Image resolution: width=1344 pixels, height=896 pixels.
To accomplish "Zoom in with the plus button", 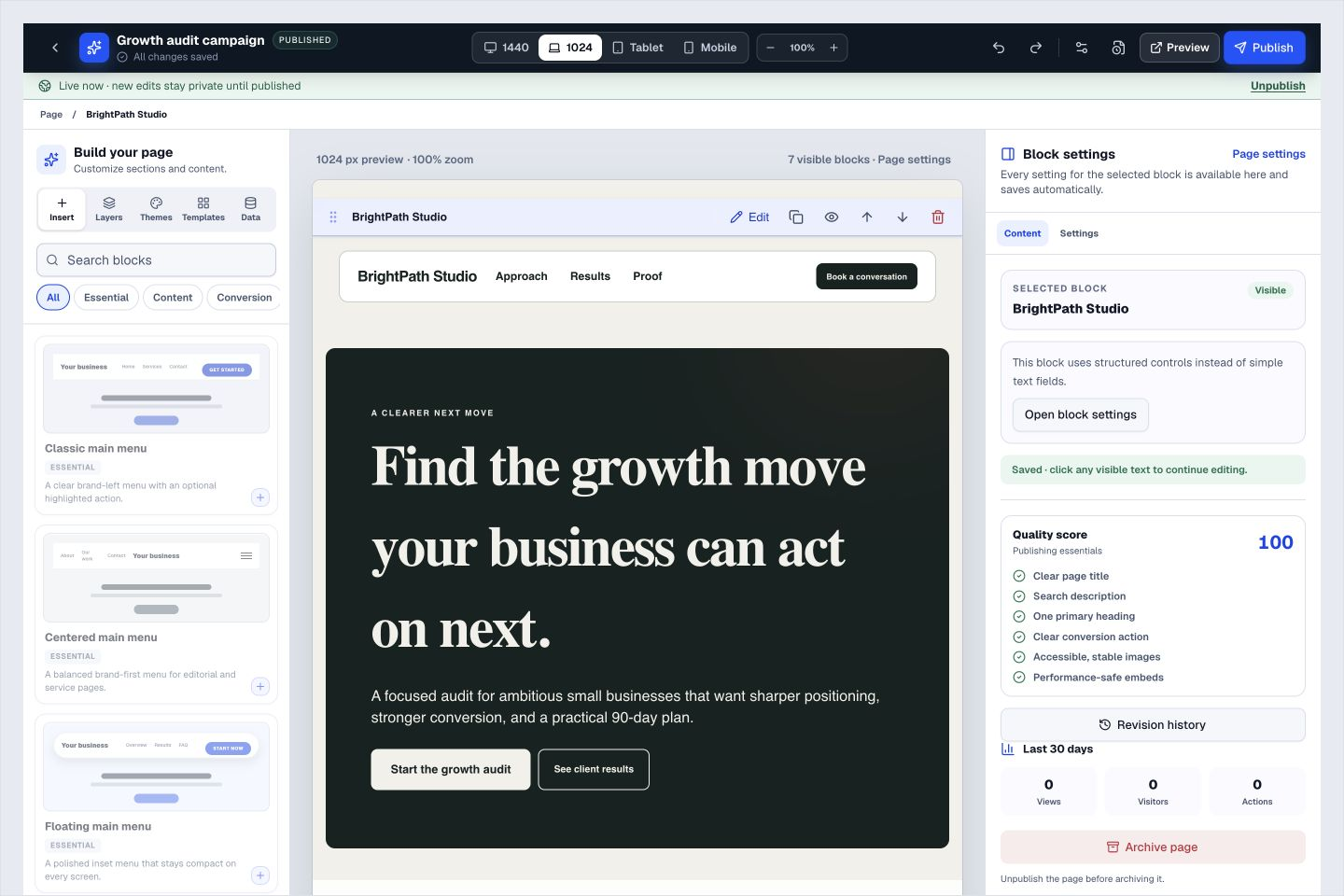I will (833, 48).
